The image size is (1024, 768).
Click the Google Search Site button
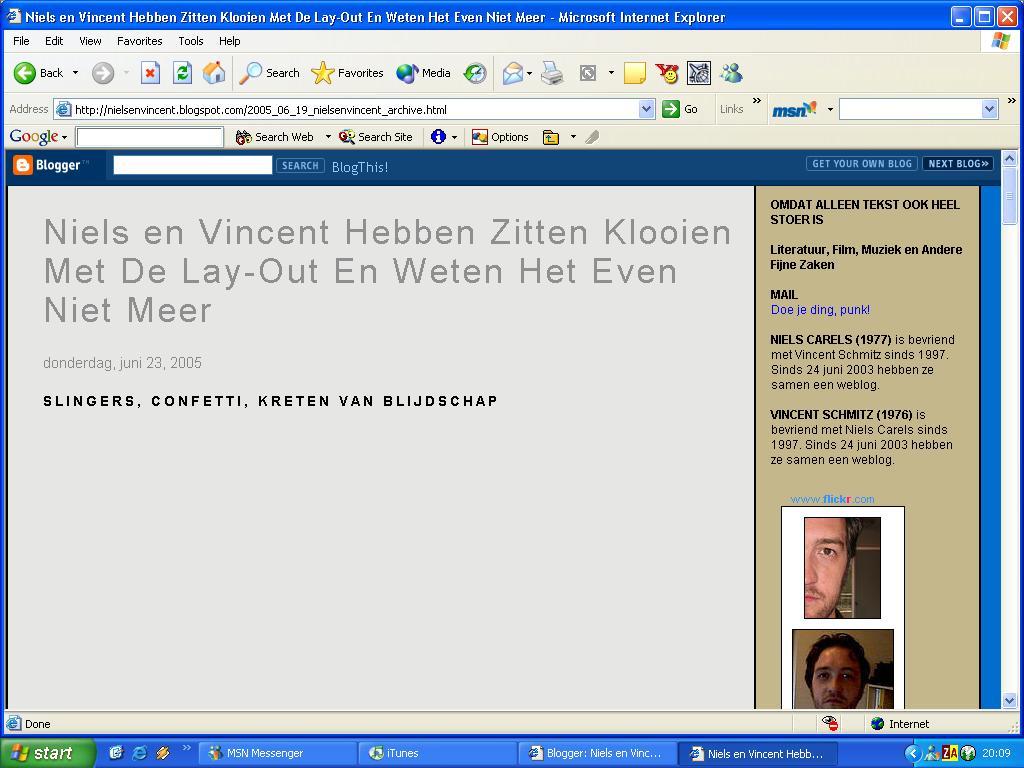376,137
